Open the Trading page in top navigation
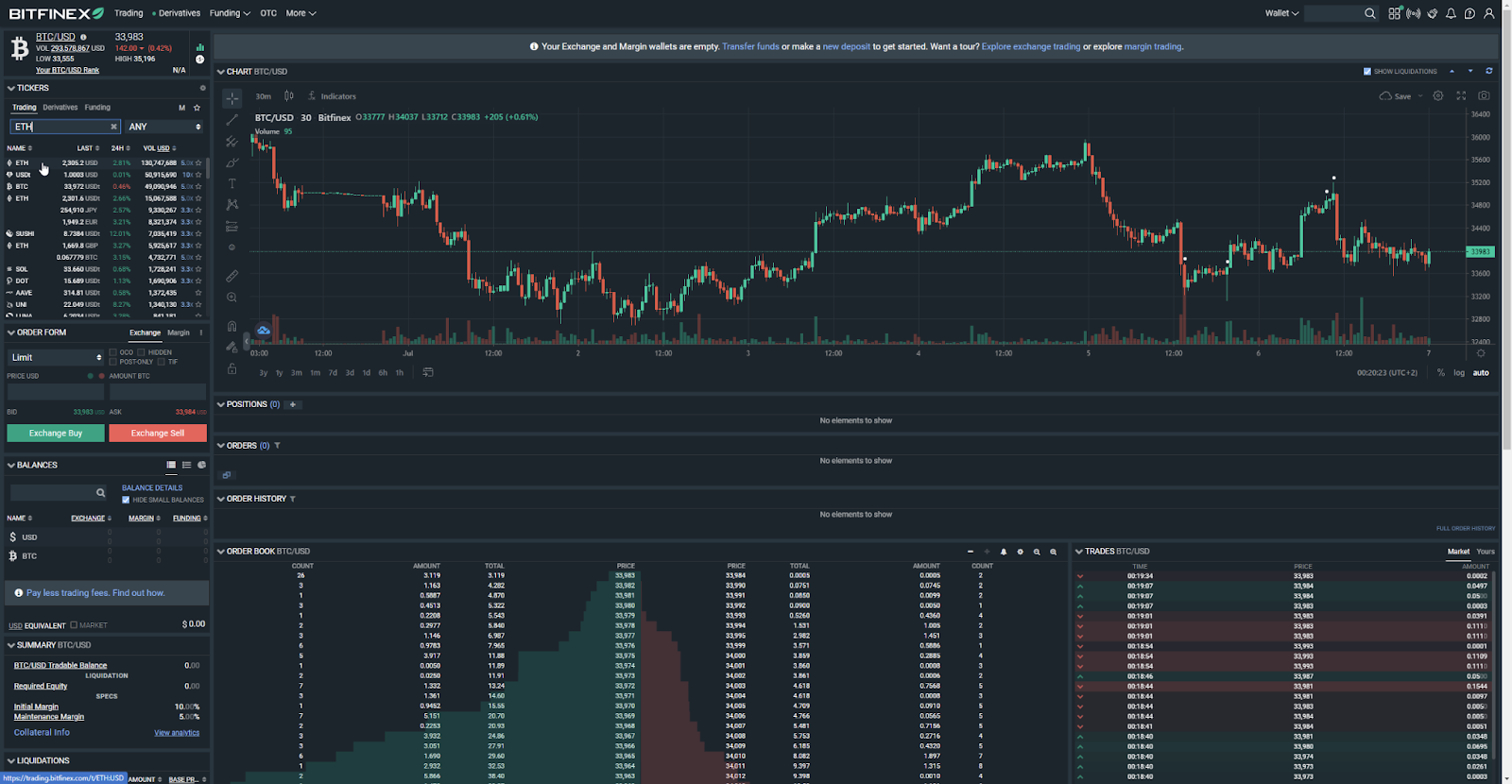 click(129, 13)
